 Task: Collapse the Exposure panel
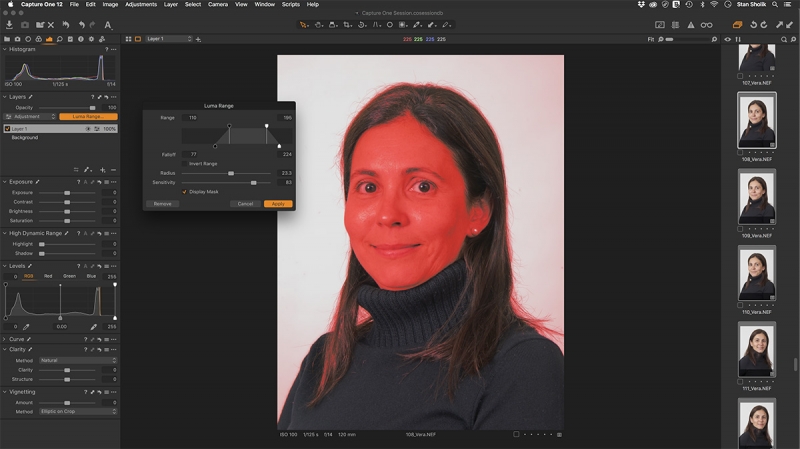point(5,182)
